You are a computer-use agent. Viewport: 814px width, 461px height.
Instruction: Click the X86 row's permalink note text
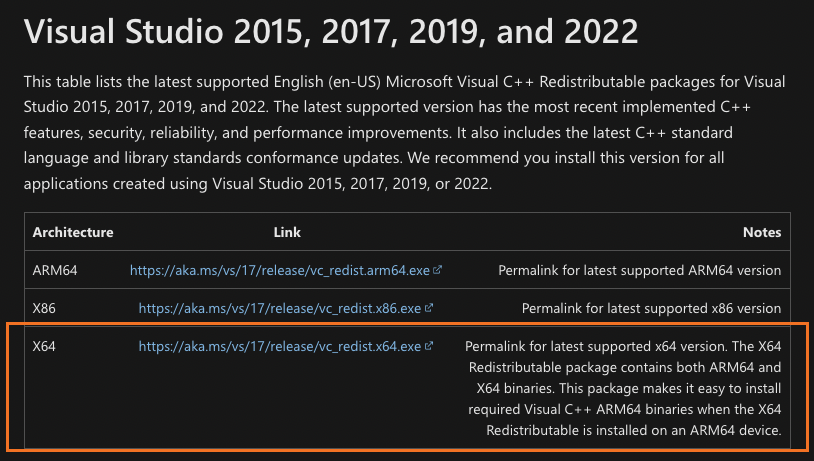651,309
